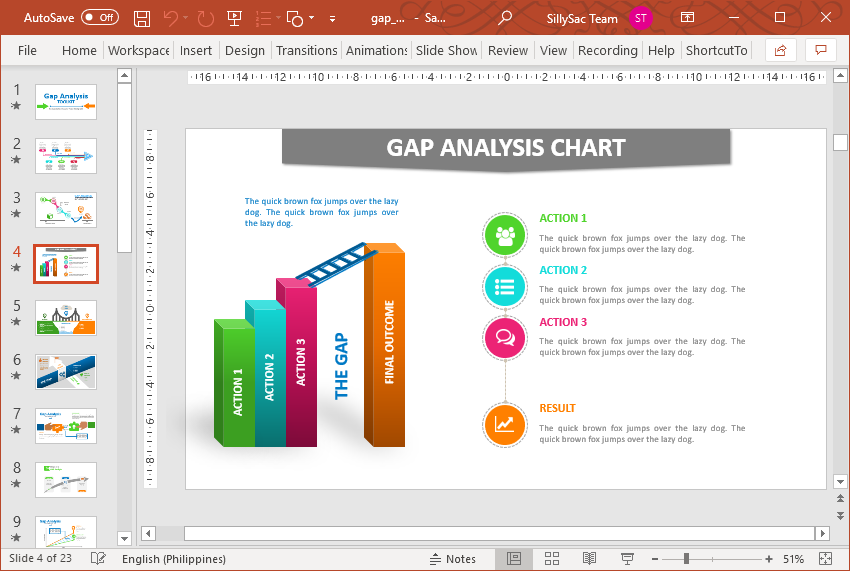Open the Comments pane icon
Viewport: 850px width, 571px height.
pyautogui.click(x=820, y=50)
